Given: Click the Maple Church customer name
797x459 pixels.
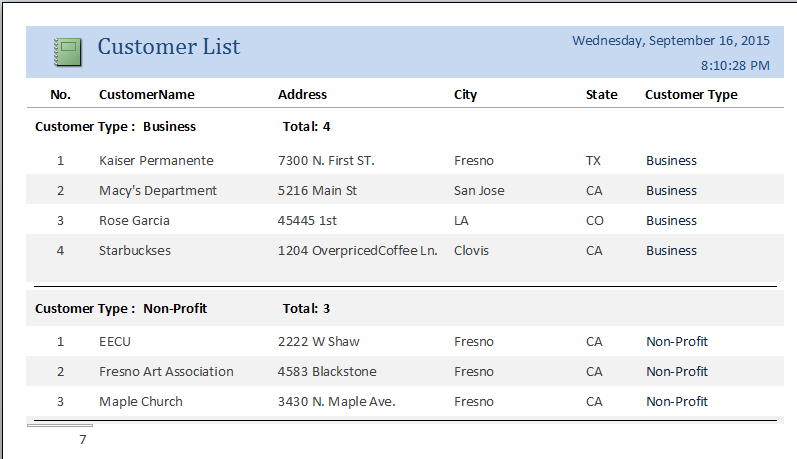Looking at the screenshot, I should (x=141, y=402).
